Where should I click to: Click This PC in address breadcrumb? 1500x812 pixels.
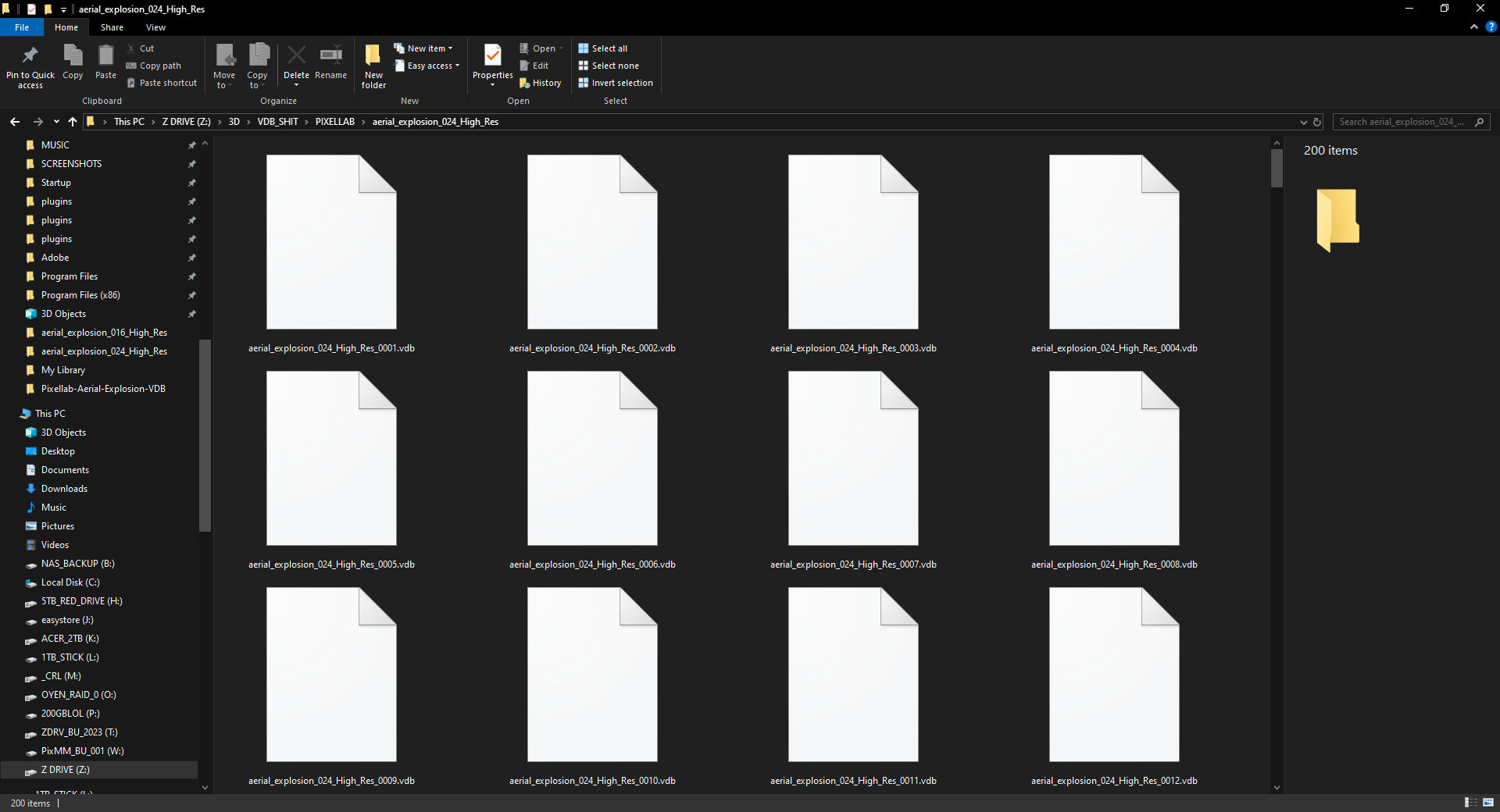tap(129, 122)
